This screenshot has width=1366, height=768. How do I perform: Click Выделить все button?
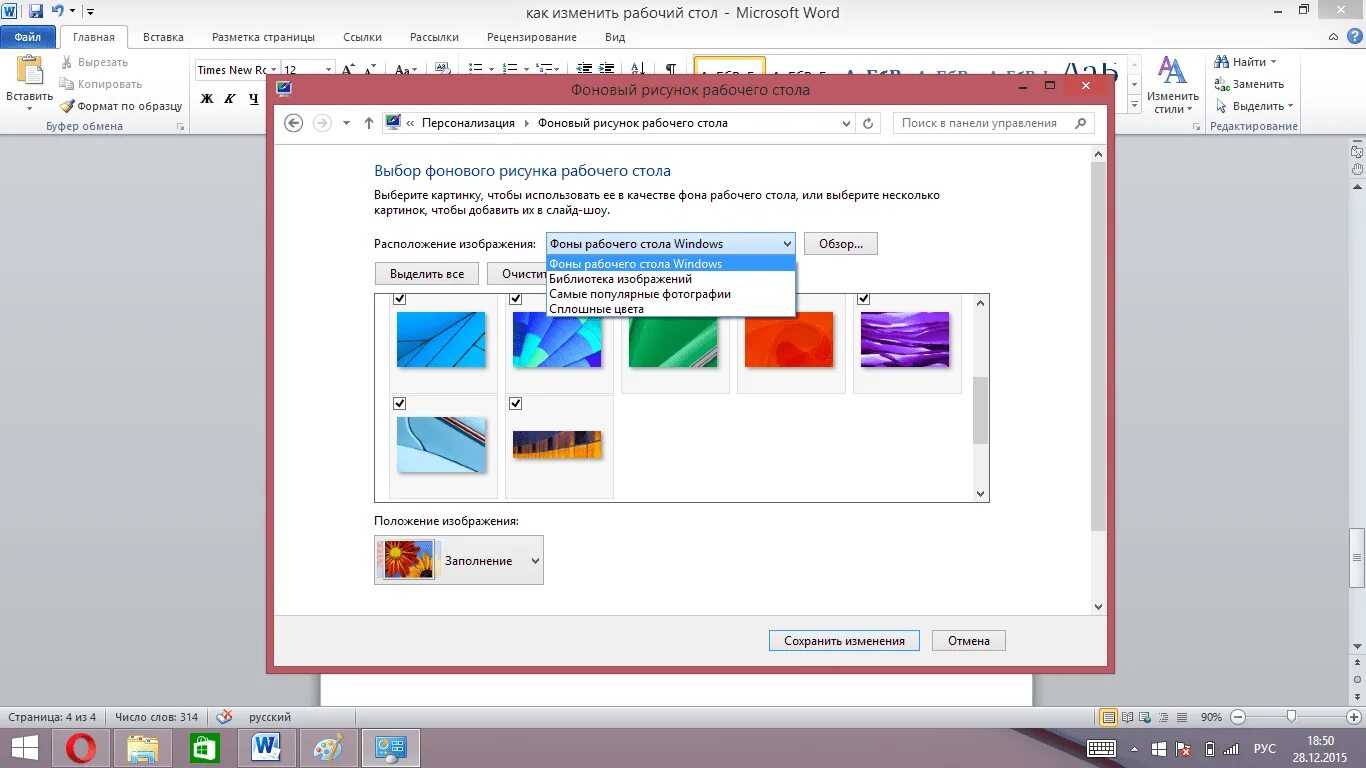tap(427, 274)
